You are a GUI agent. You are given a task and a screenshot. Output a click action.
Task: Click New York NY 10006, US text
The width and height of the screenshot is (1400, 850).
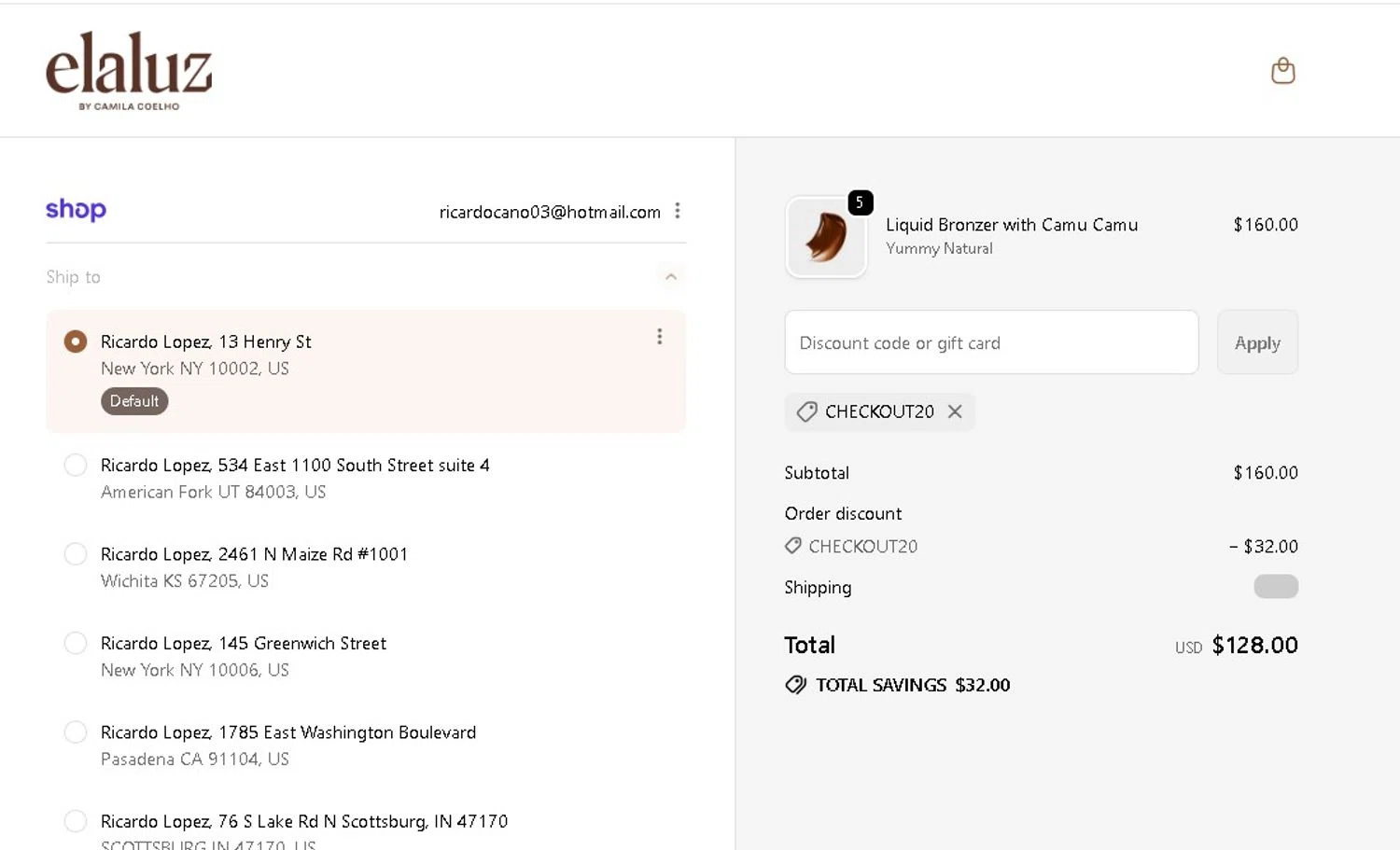coord(195,670)
